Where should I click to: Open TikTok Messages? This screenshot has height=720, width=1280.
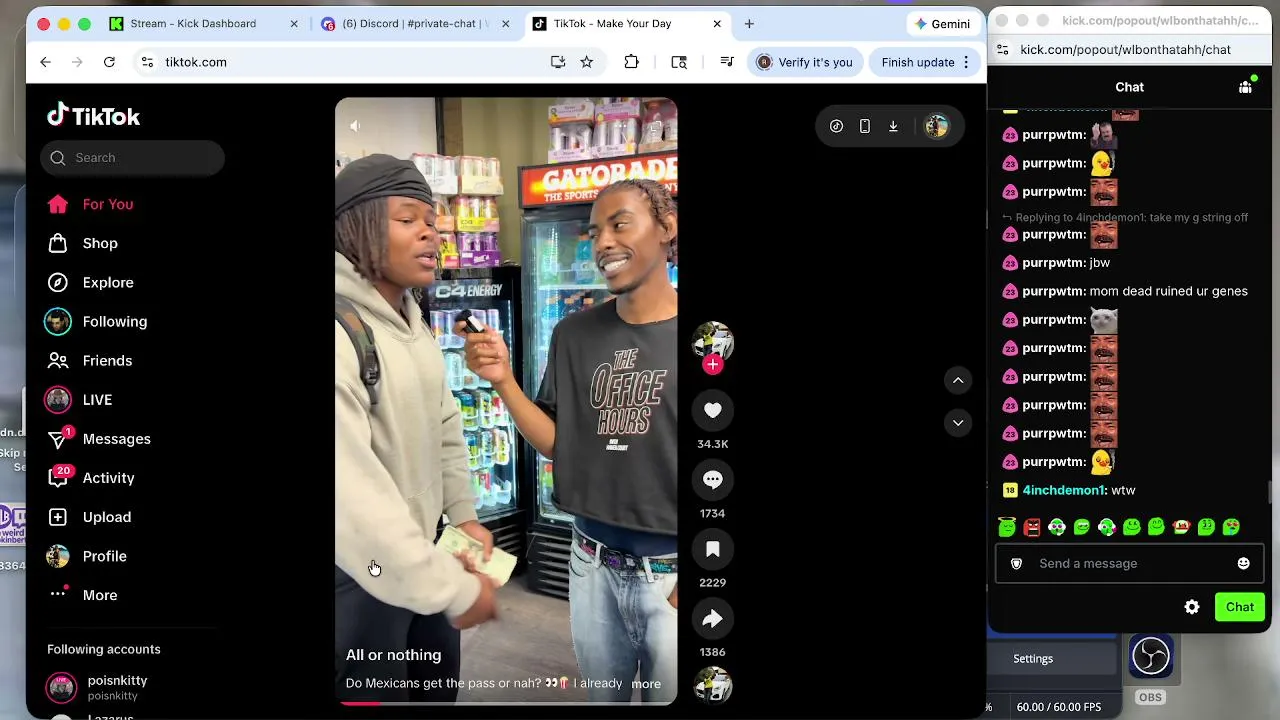99,439
